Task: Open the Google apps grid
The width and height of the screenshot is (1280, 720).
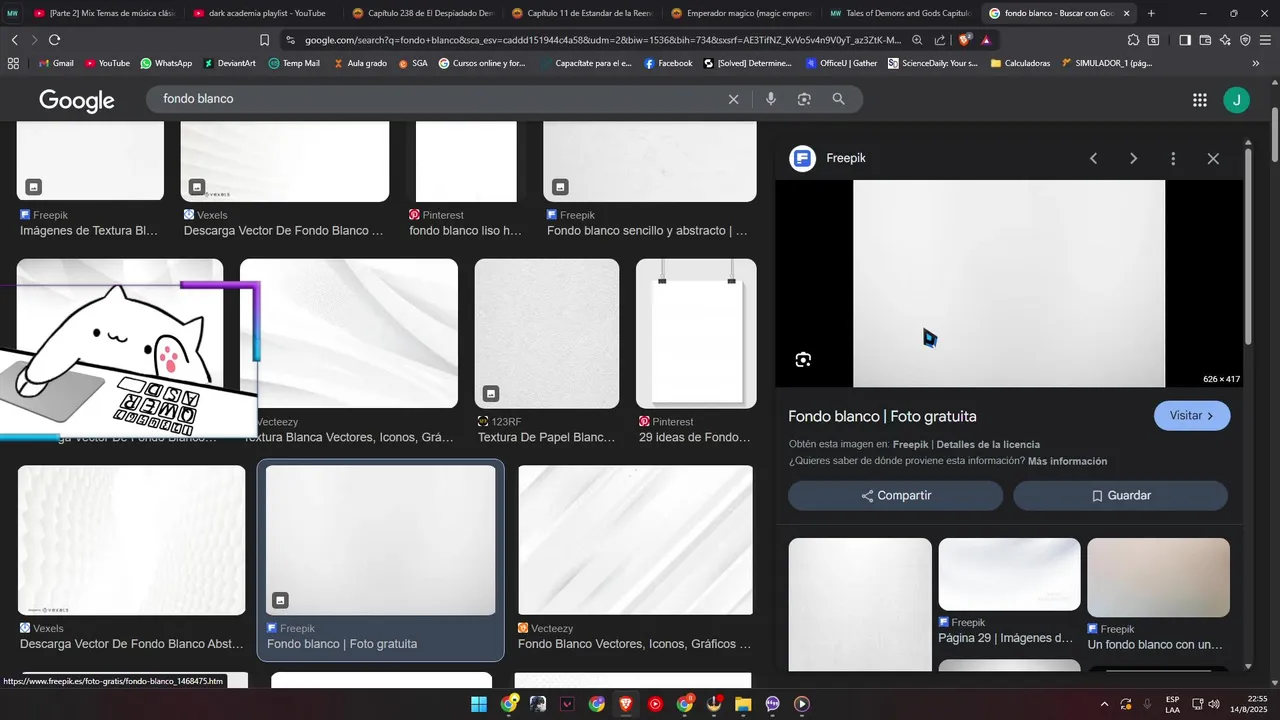Action: tap(1199, 100)
